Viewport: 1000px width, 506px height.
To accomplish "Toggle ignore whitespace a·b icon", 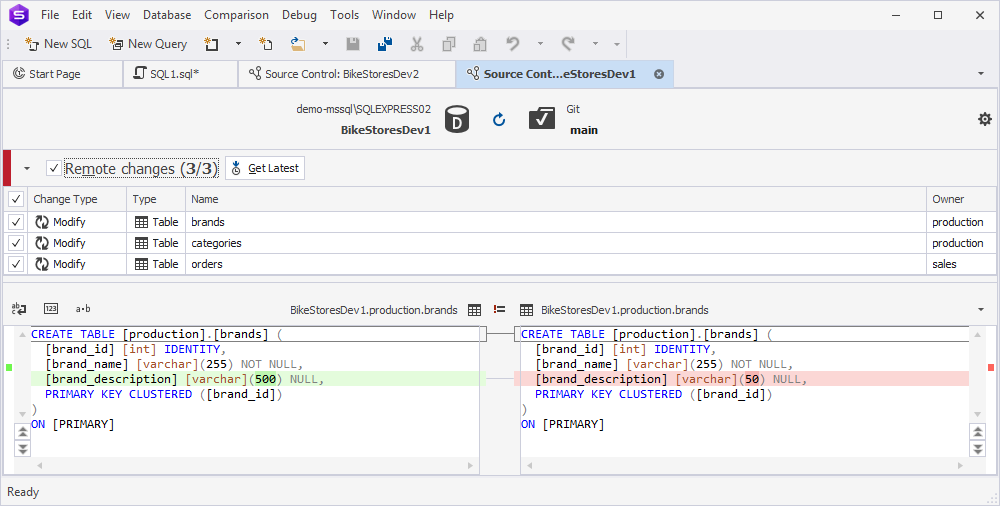I will click(83, 309).
